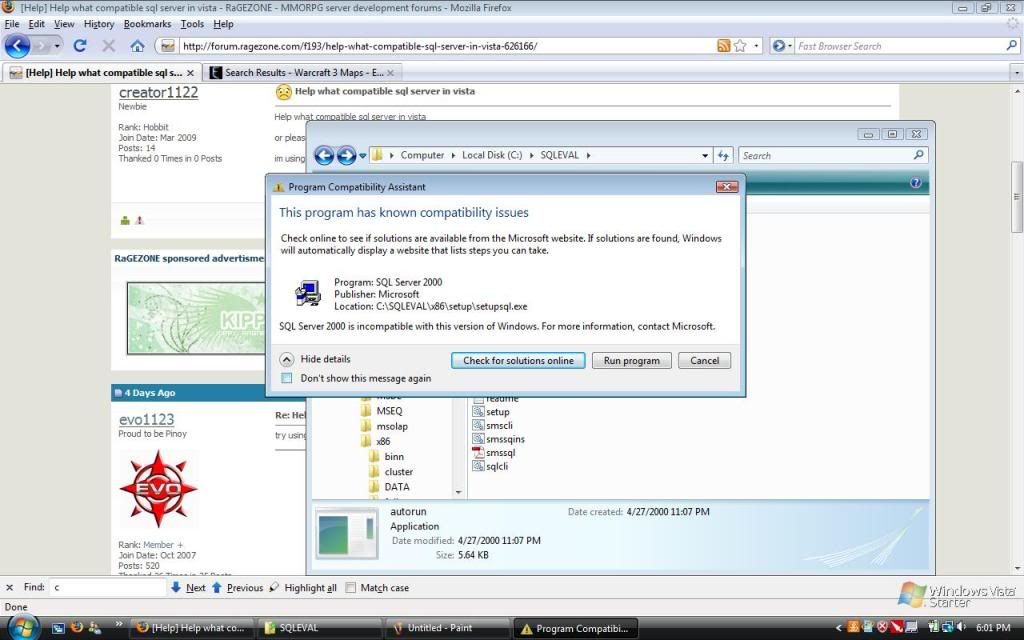Click the Run program button
The height and width of the screenshot is (640, 1024).
(631, 361)
